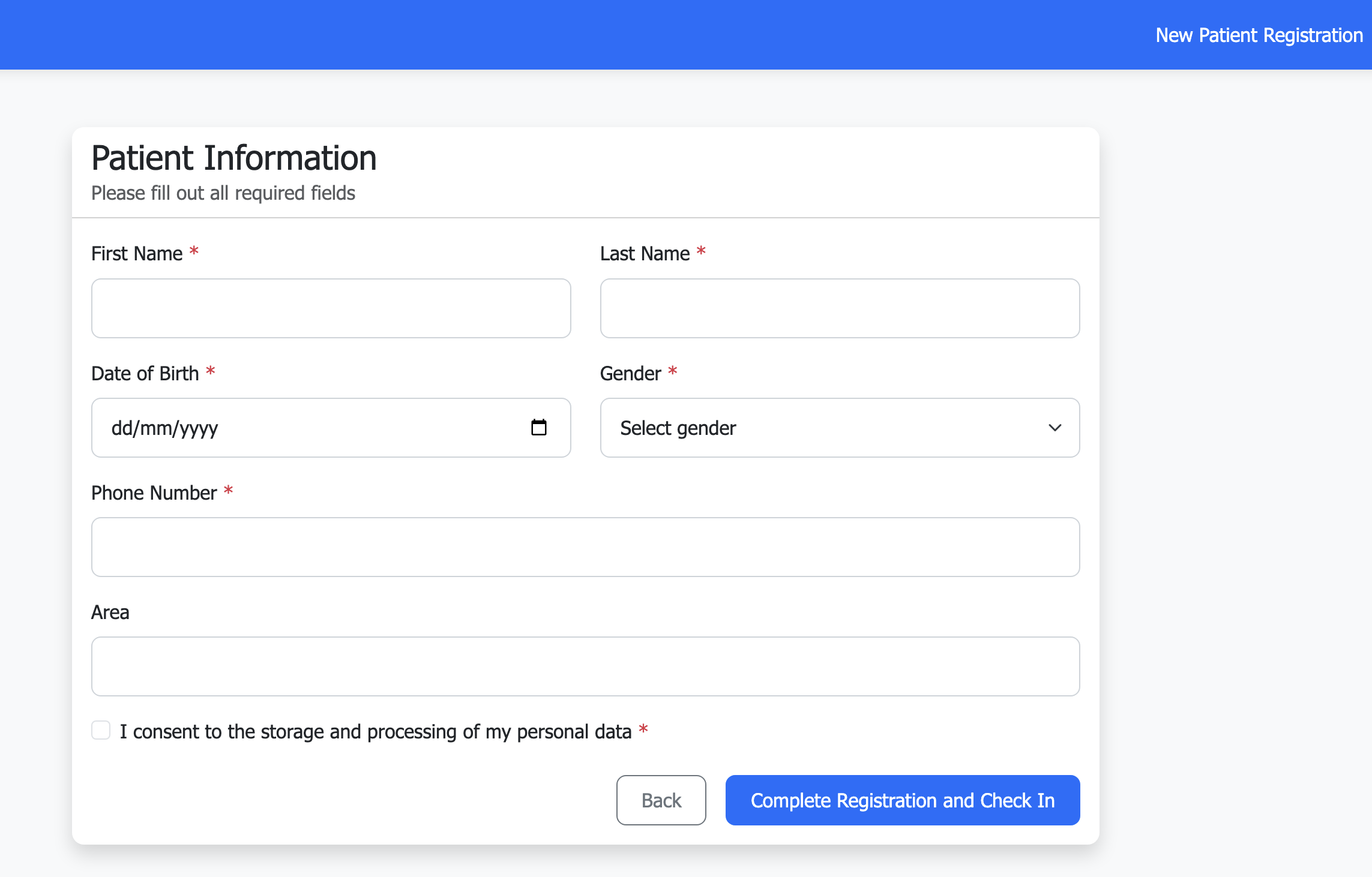
Task: Focus the Last Name text box
Action: click(x=839, y=308)
